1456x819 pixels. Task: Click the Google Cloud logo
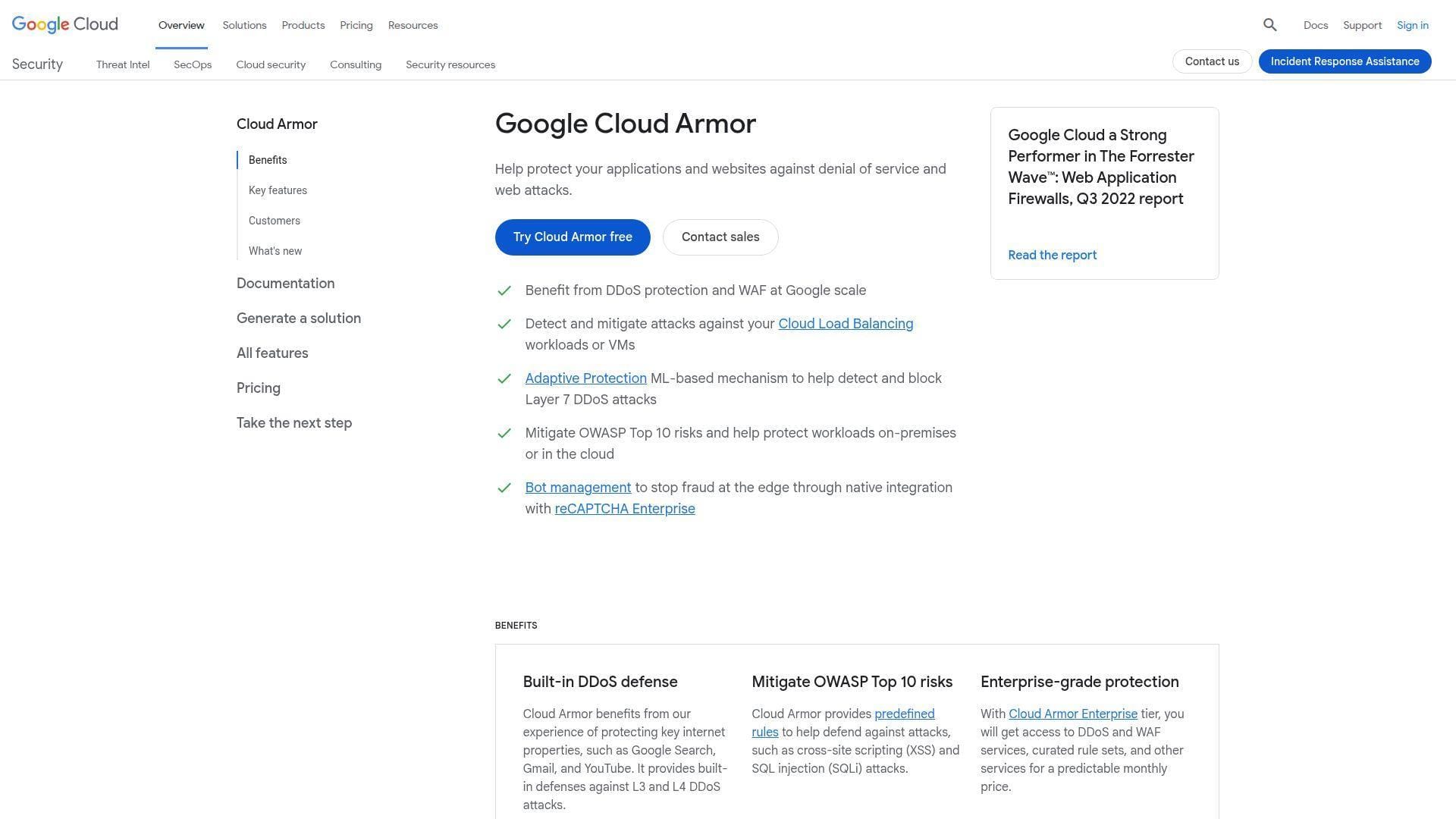(65, 24)
